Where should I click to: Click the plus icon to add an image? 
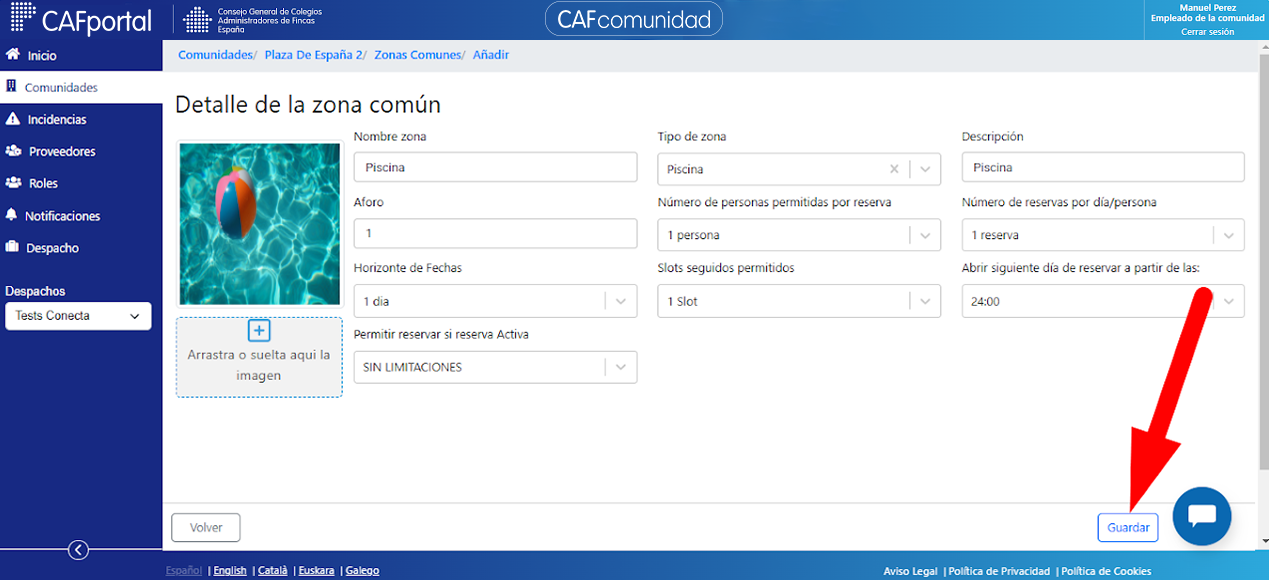259,331
